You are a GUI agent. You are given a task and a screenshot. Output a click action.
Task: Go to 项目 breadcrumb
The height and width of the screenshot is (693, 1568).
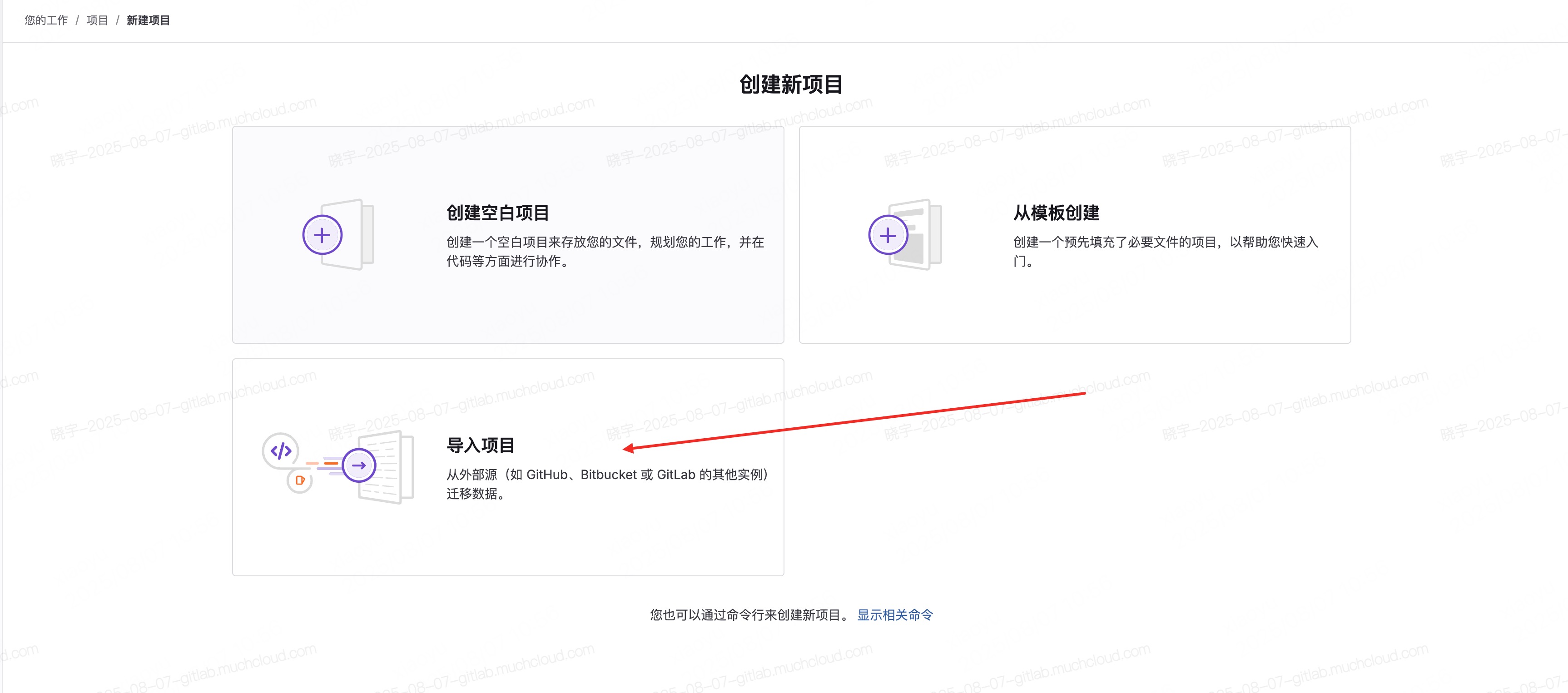(97, 20)
